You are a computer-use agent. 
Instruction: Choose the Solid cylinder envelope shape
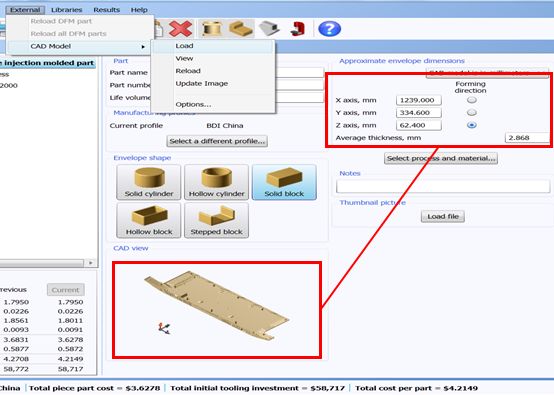[149, 182]
